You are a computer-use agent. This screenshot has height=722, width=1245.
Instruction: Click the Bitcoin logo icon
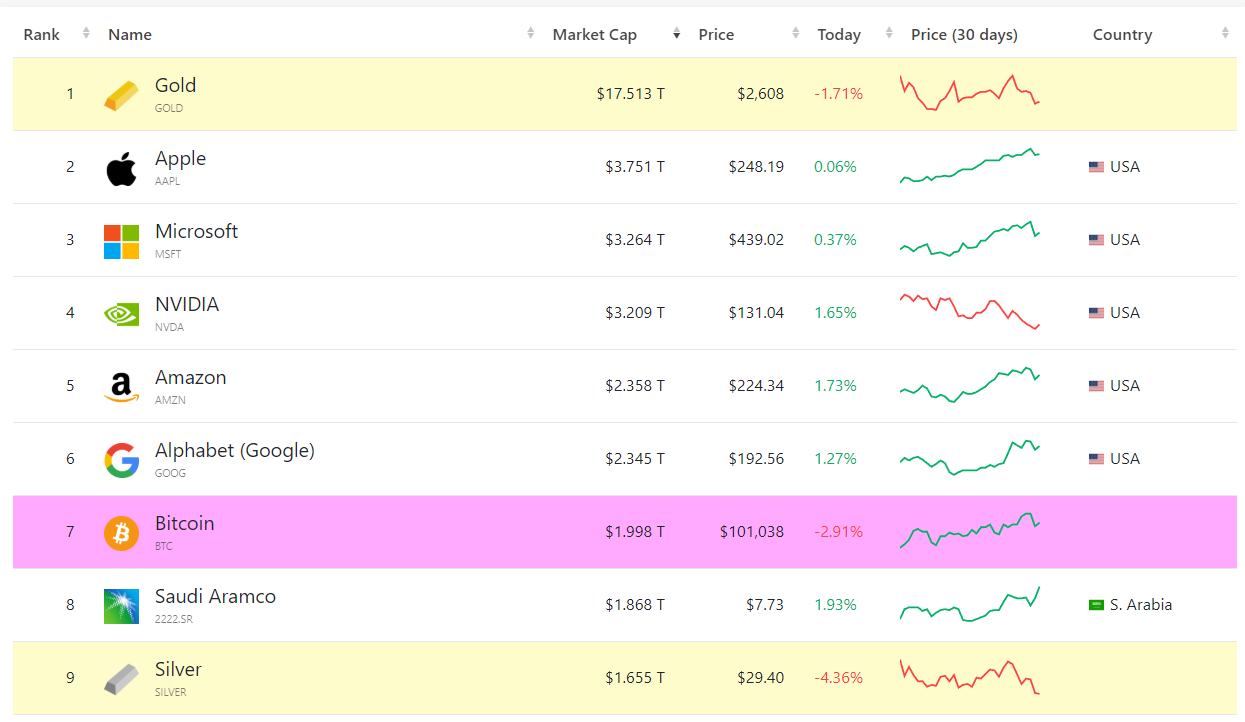point(121,533)
